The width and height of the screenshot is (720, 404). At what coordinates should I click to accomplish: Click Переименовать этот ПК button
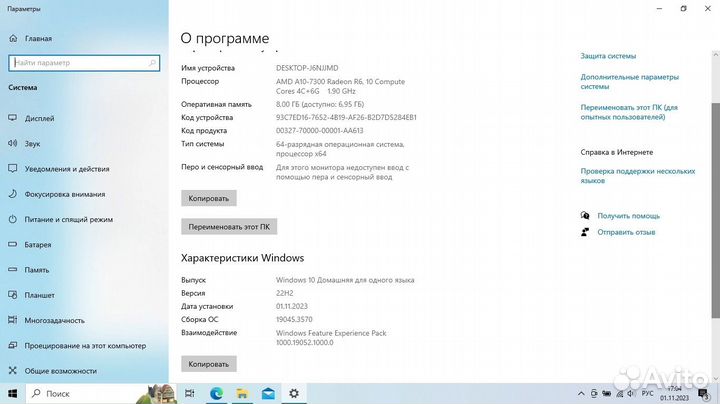(229, 226)
